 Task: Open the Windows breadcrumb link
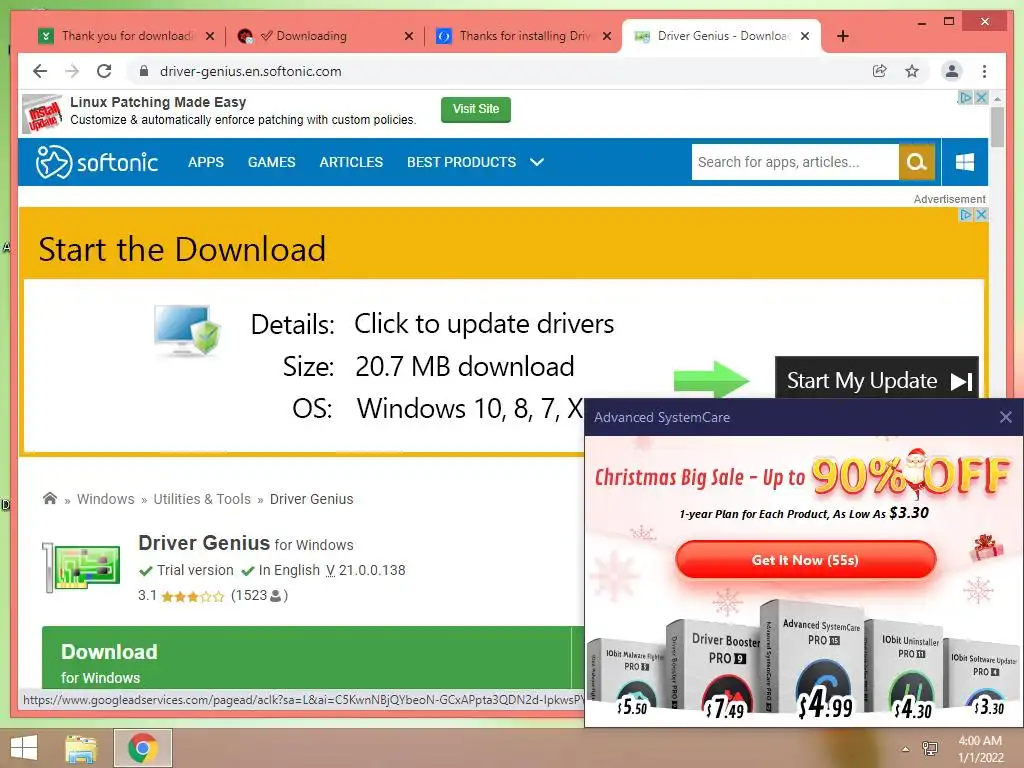click(106, 499)
